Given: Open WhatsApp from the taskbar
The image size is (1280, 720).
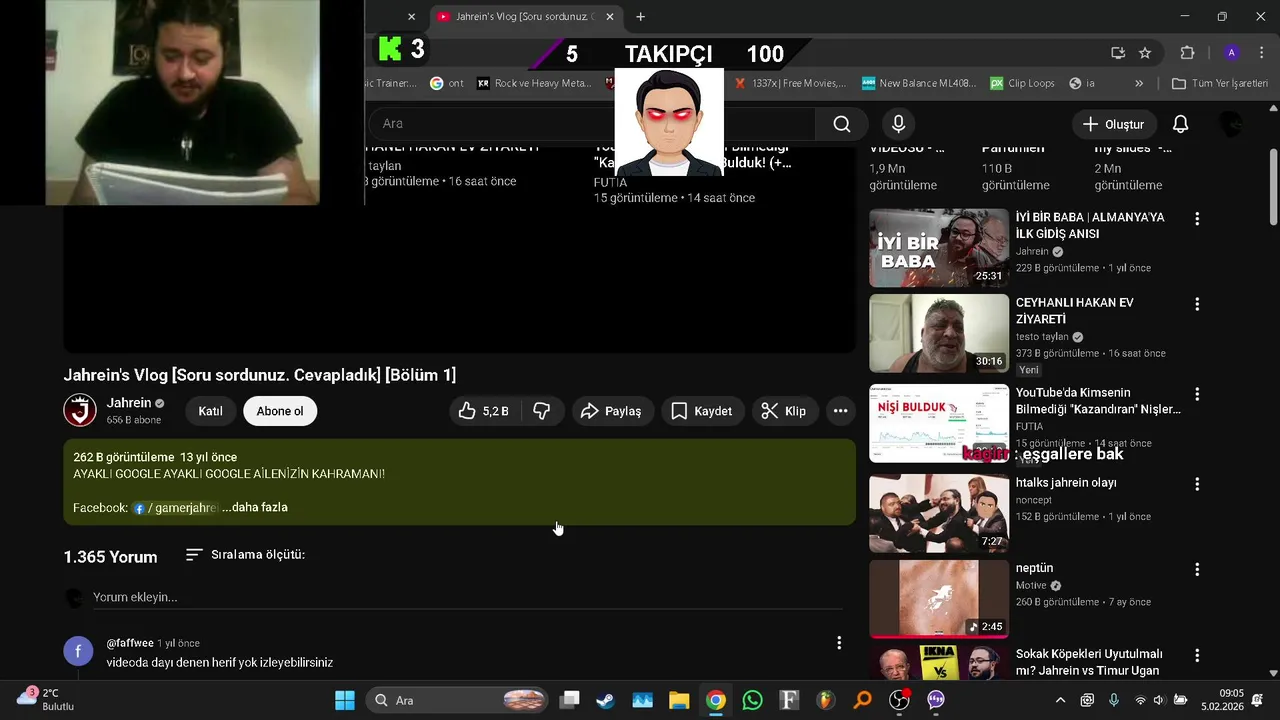Looking at the screenshot, I should click(x=752, y=700).
